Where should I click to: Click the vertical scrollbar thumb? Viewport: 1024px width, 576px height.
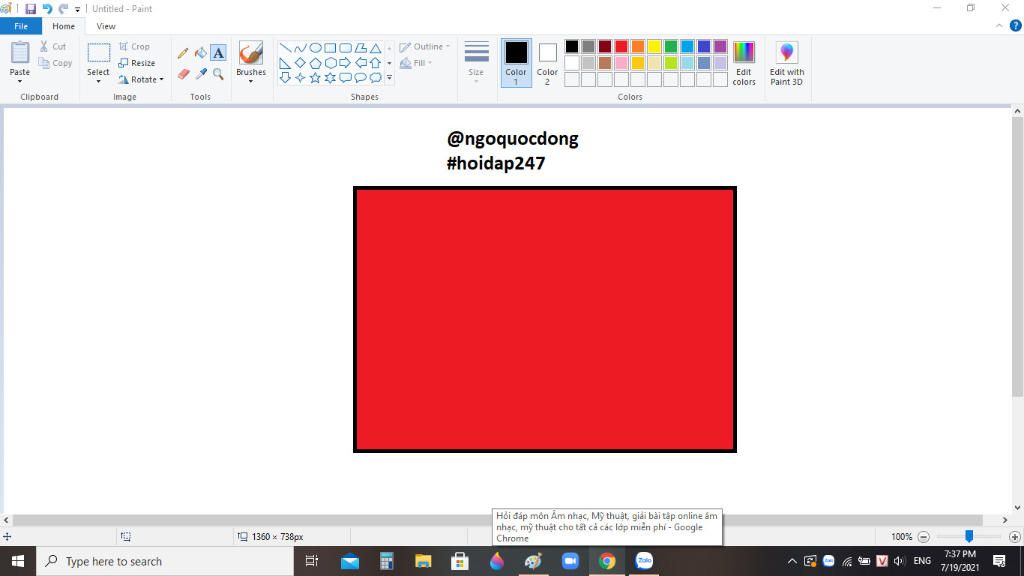pos(1017,257)
